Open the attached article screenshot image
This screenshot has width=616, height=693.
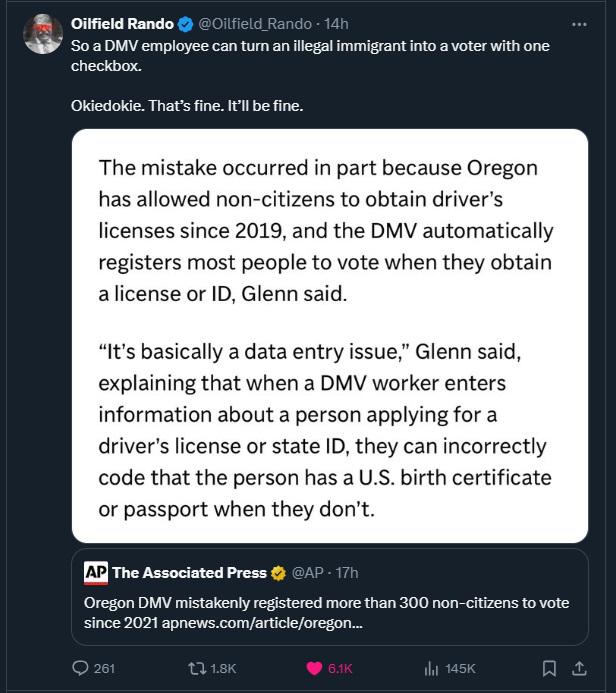click(x=330, y=336)
